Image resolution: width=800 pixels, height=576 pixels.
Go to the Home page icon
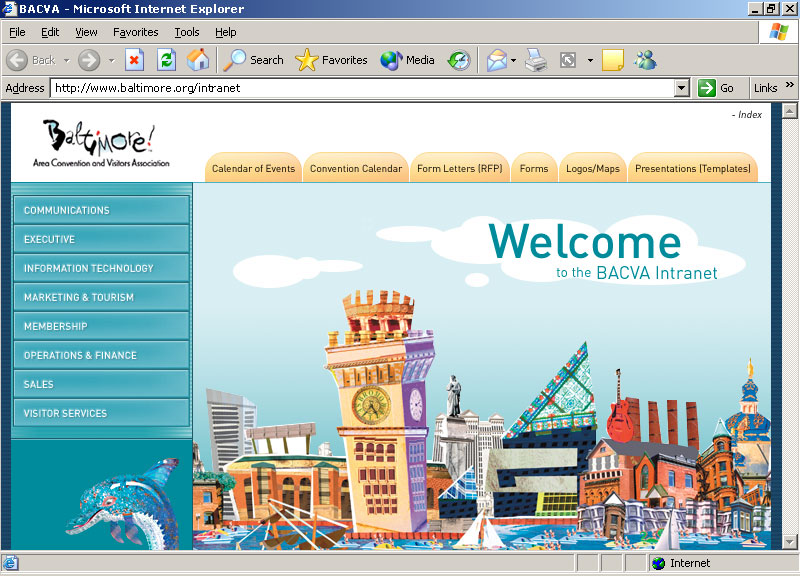click(198, 60)
